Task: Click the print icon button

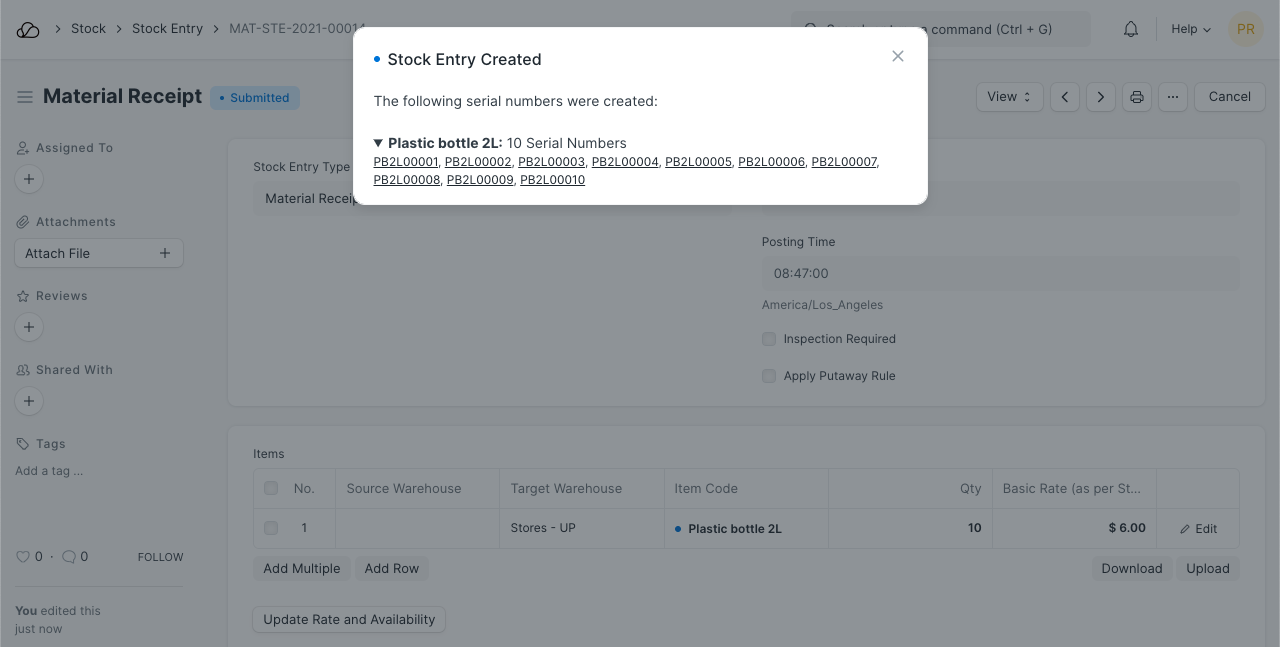Action: point(1136,97)
